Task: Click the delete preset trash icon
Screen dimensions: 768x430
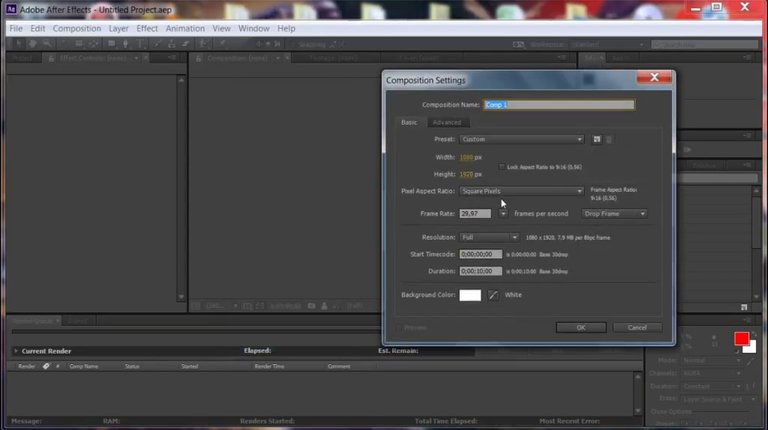Action: pyautogui.click(x=609, y=140)
